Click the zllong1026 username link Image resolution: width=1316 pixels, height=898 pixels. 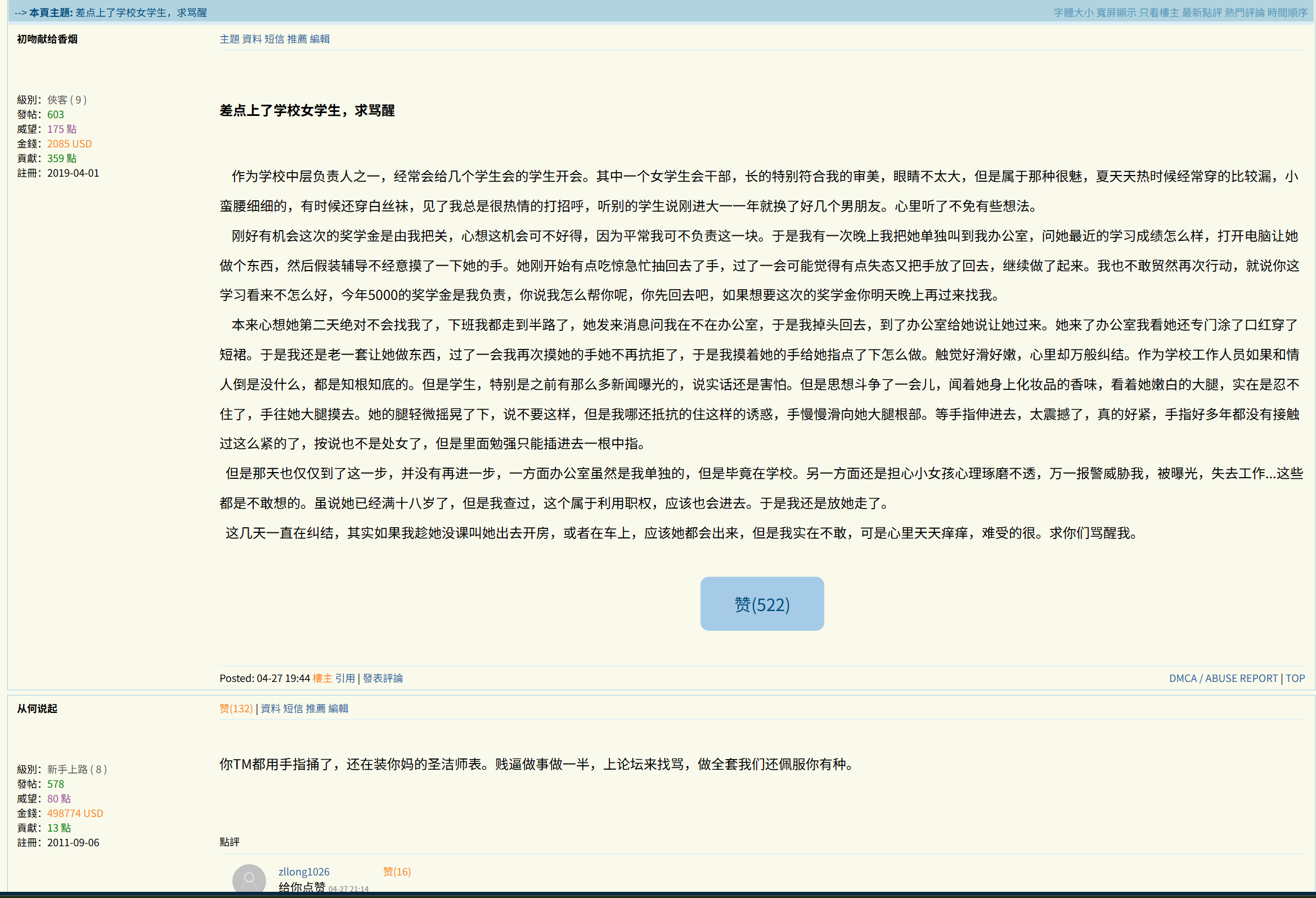pyautogui.click(x=303, y=872)
